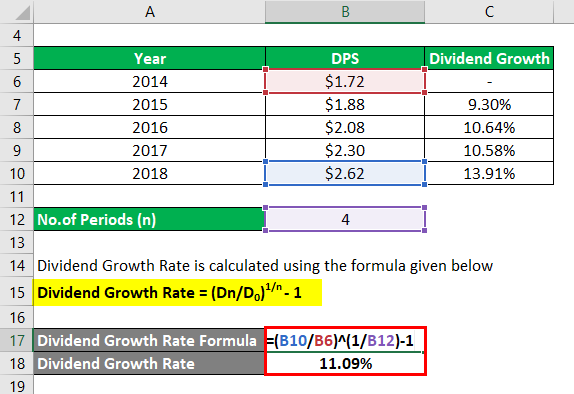Select row 12 header
The width and height of the screenshot is (574, 394).
(x=16, y=220)
